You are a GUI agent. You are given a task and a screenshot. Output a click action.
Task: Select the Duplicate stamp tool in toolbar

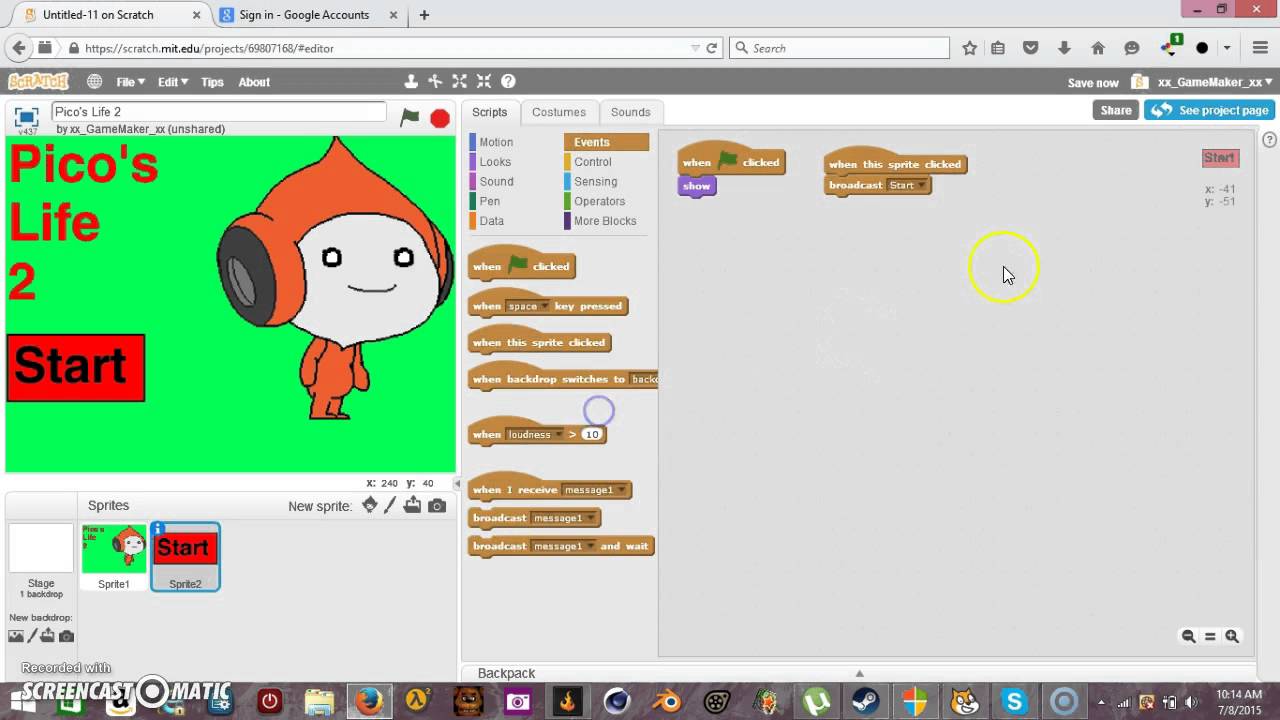click(x=411, y=82)
